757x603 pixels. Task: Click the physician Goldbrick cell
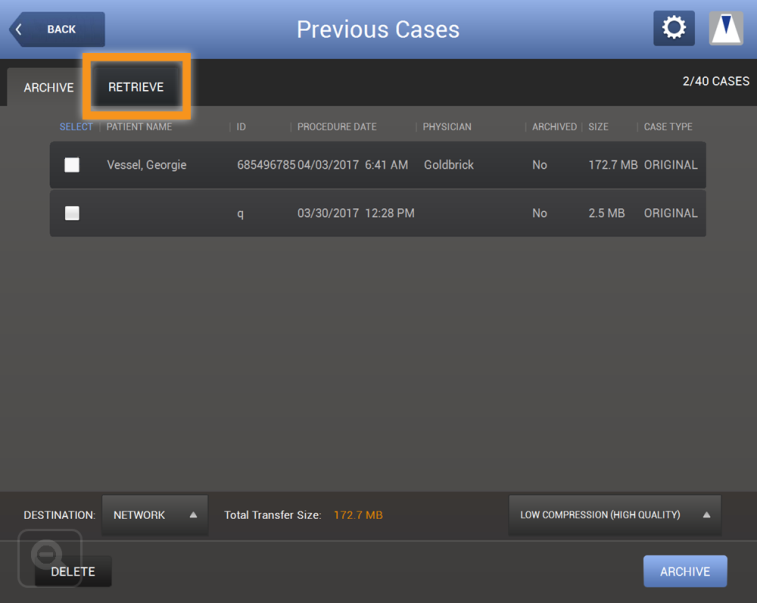(x=449, y=165)
